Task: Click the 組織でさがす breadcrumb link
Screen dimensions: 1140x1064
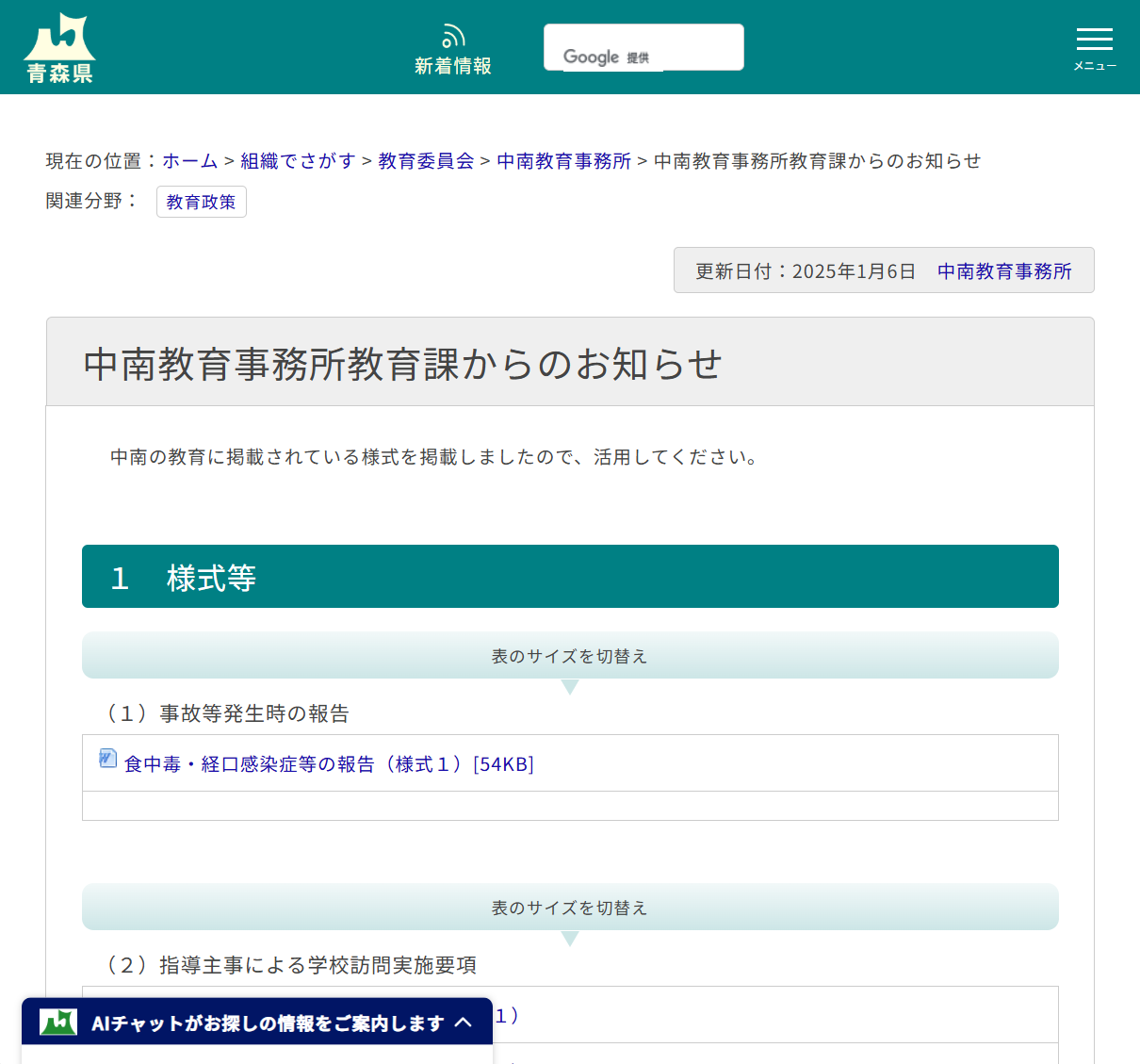Action: (298, 160)
